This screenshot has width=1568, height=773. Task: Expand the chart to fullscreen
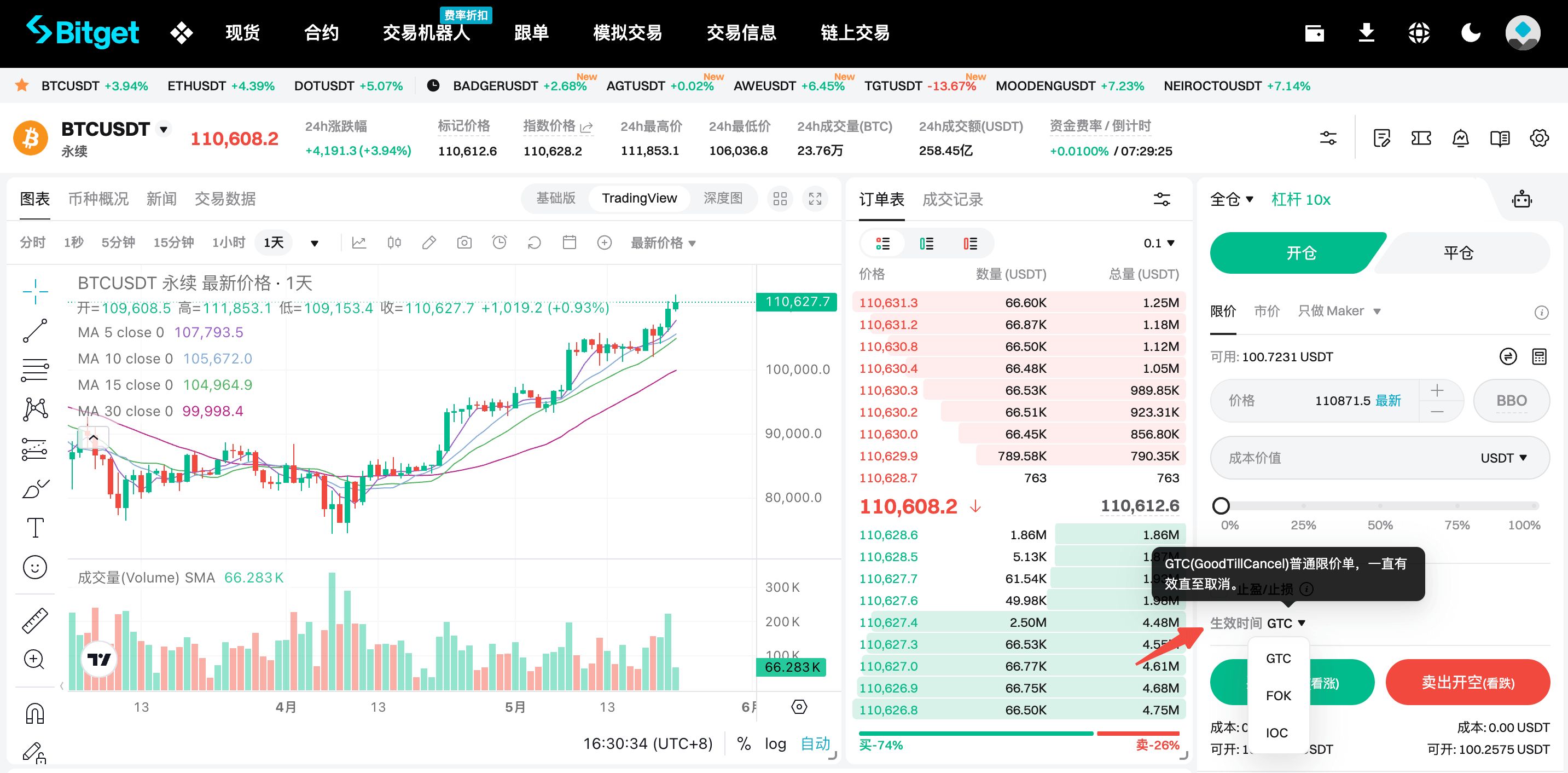815,199
